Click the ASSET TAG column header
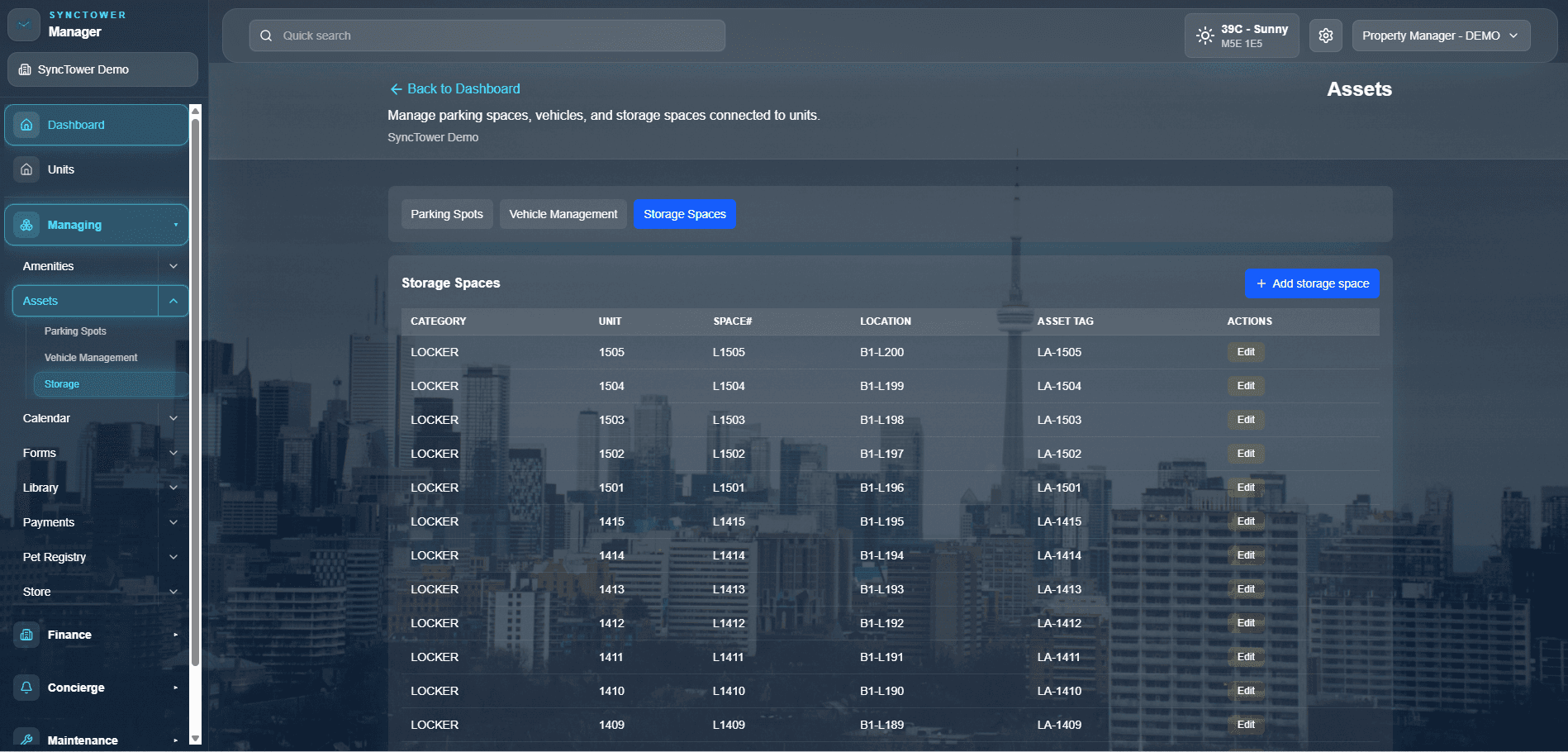The height and width of the screenshot is (752, 1568). coord(1065,321)
